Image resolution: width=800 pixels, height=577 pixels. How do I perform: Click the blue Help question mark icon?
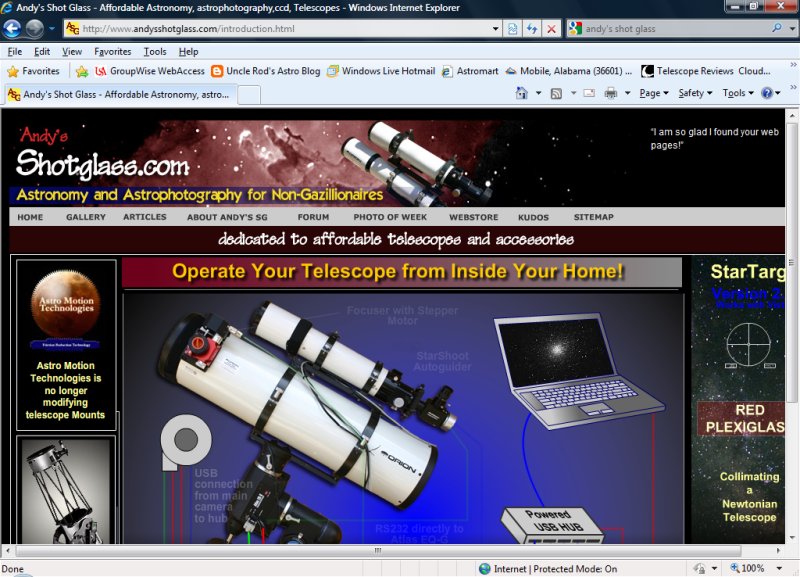point(767,93)
